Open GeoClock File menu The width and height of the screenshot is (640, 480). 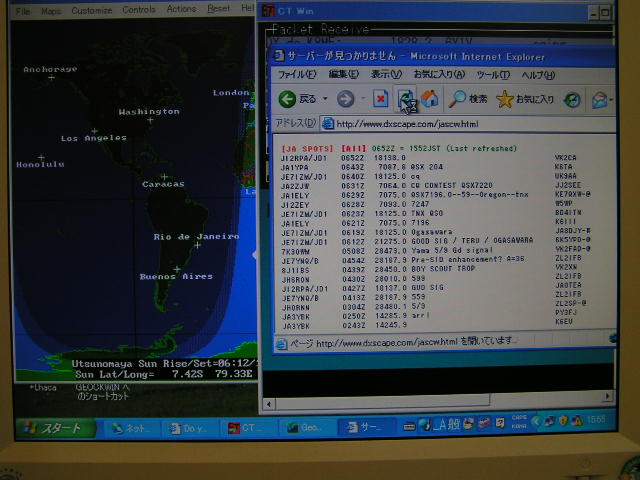click(23, 11)
